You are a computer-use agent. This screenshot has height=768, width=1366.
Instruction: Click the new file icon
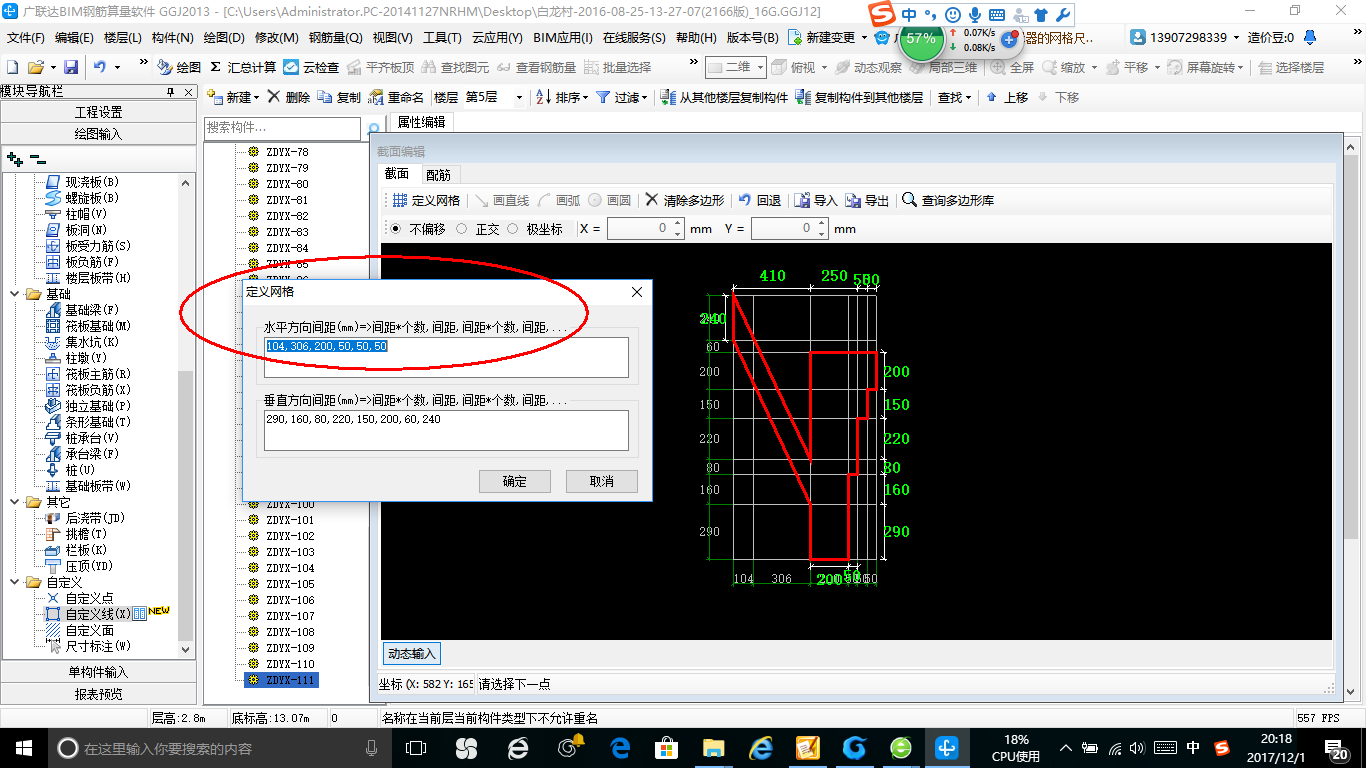click(13, 67)
